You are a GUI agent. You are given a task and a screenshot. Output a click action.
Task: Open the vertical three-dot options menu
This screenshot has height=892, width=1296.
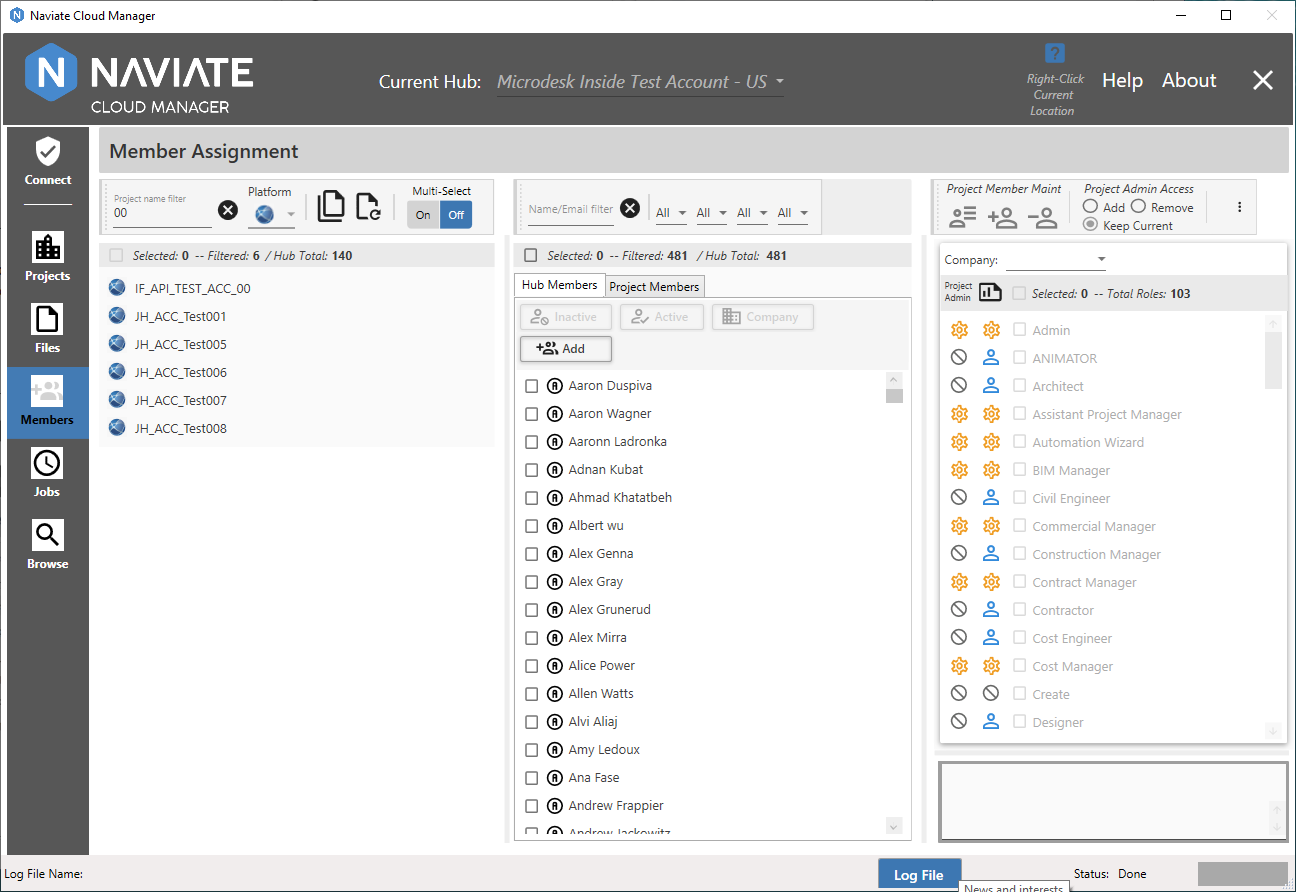coord(1240,207)
